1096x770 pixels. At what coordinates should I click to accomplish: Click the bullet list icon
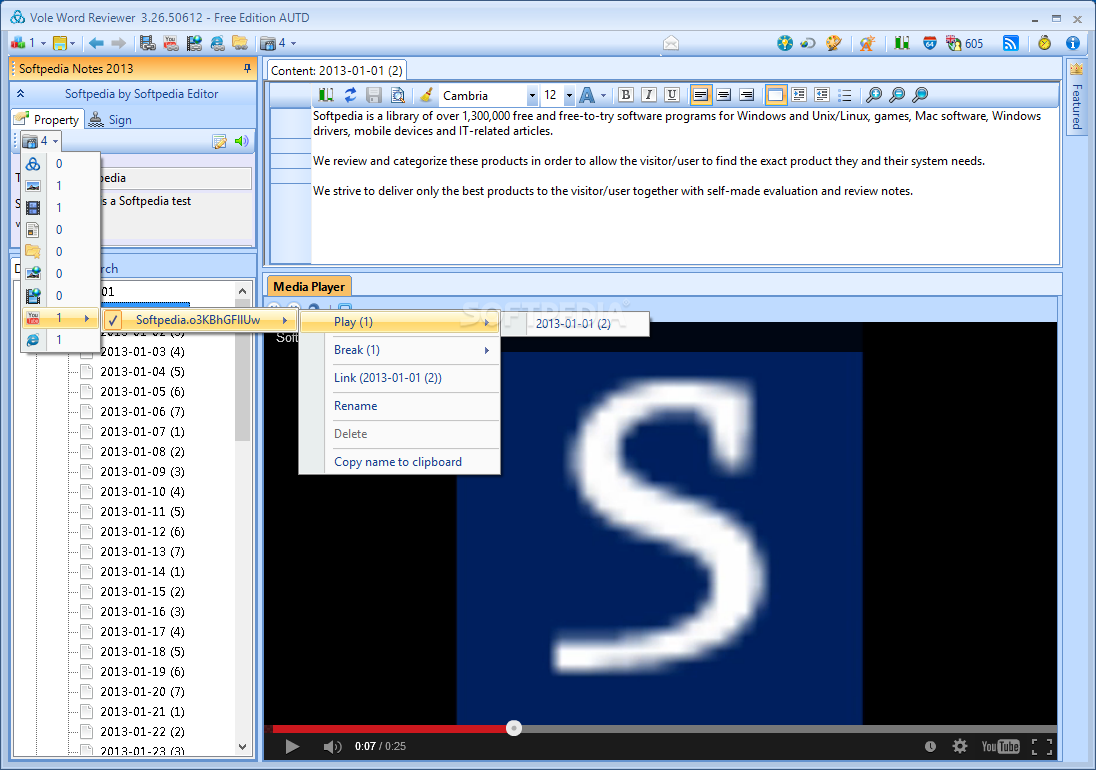coord(845,95)
